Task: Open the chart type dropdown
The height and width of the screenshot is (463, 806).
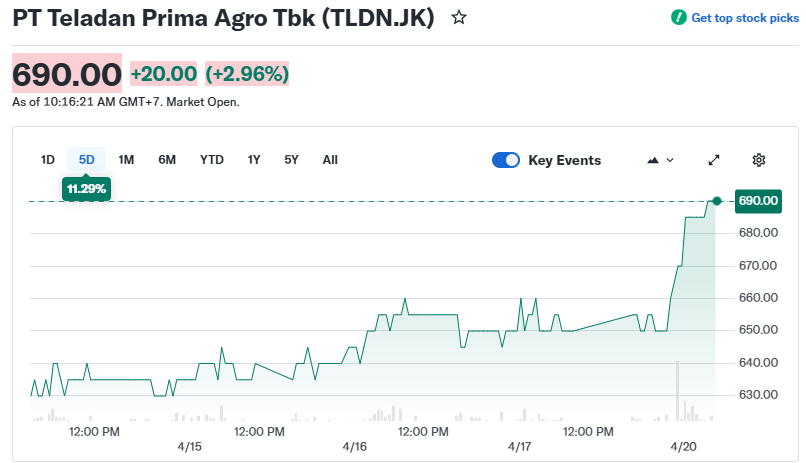Action: (661, 160)
